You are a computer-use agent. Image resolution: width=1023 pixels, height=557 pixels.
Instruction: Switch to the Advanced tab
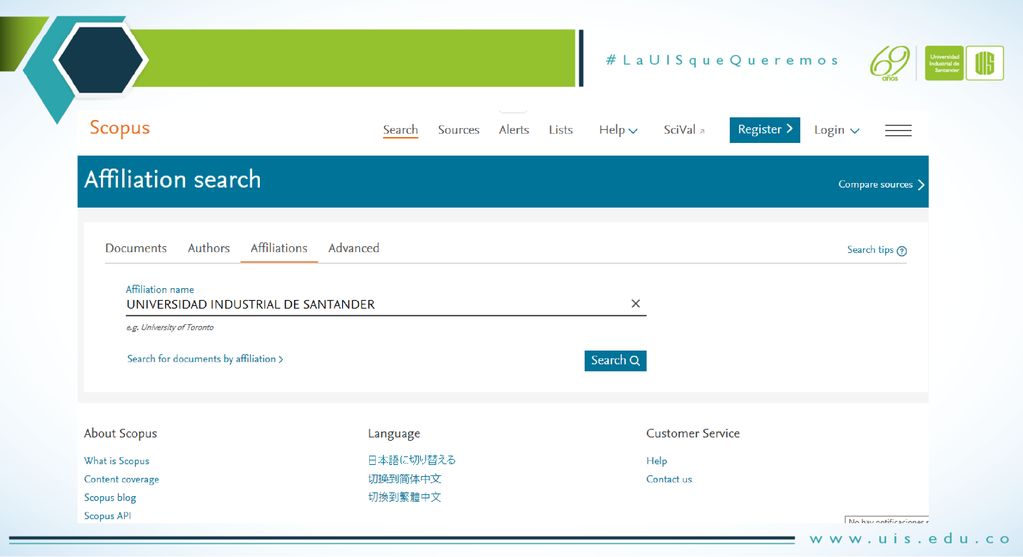(354, 248)
